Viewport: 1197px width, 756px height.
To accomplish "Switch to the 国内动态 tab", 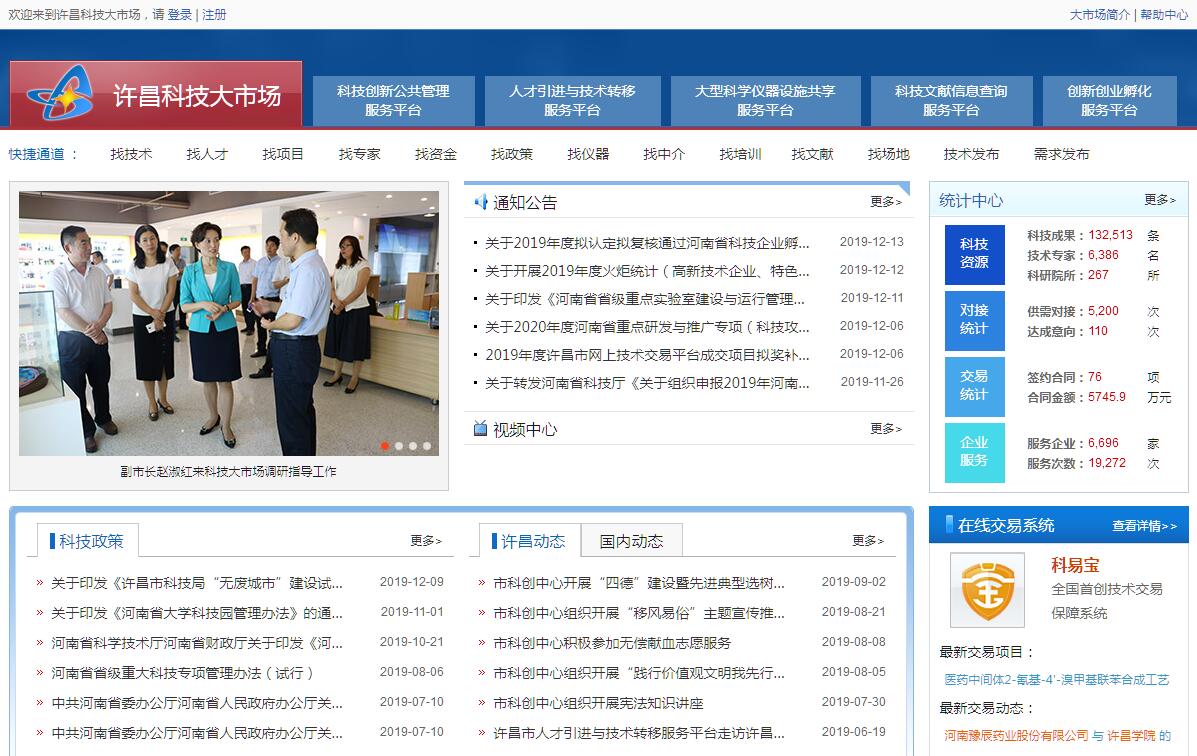I will tap(631, 541).
